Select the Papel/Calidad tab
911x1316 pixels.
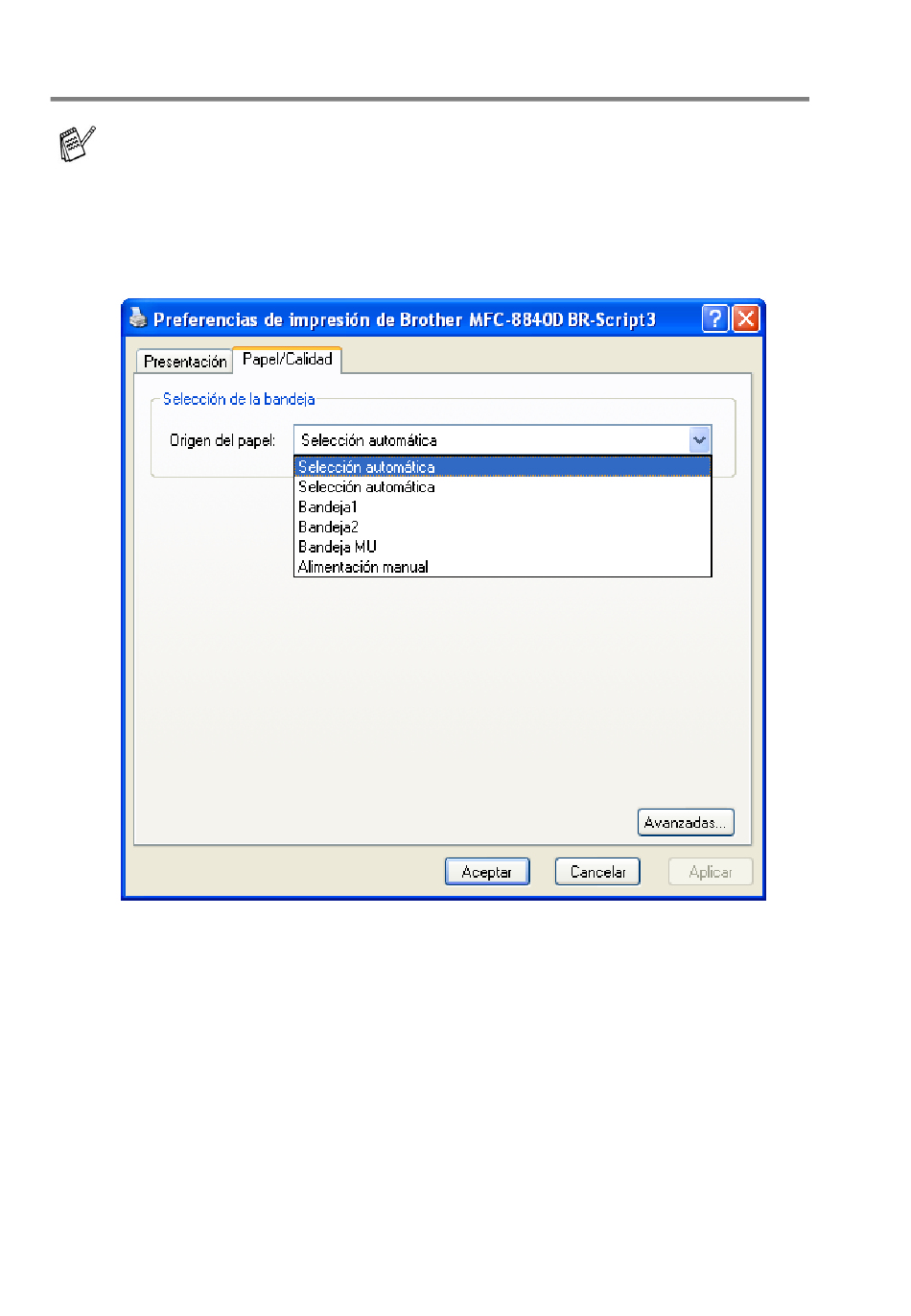[x=288, y=359]
